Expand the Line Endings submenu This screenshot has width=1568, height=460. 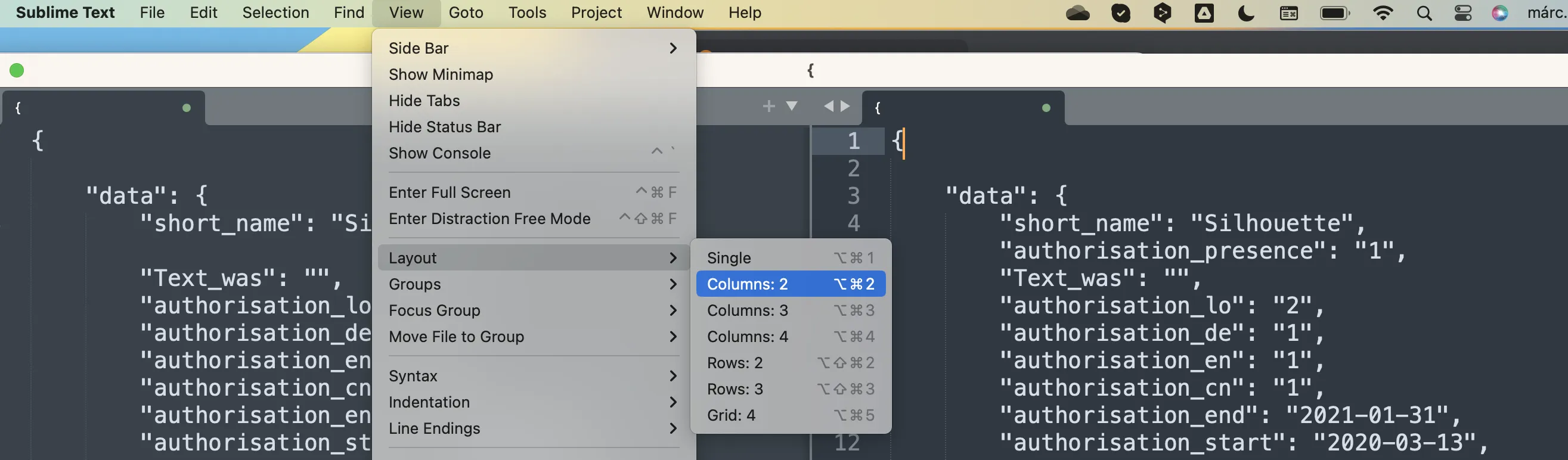[533, 428]
